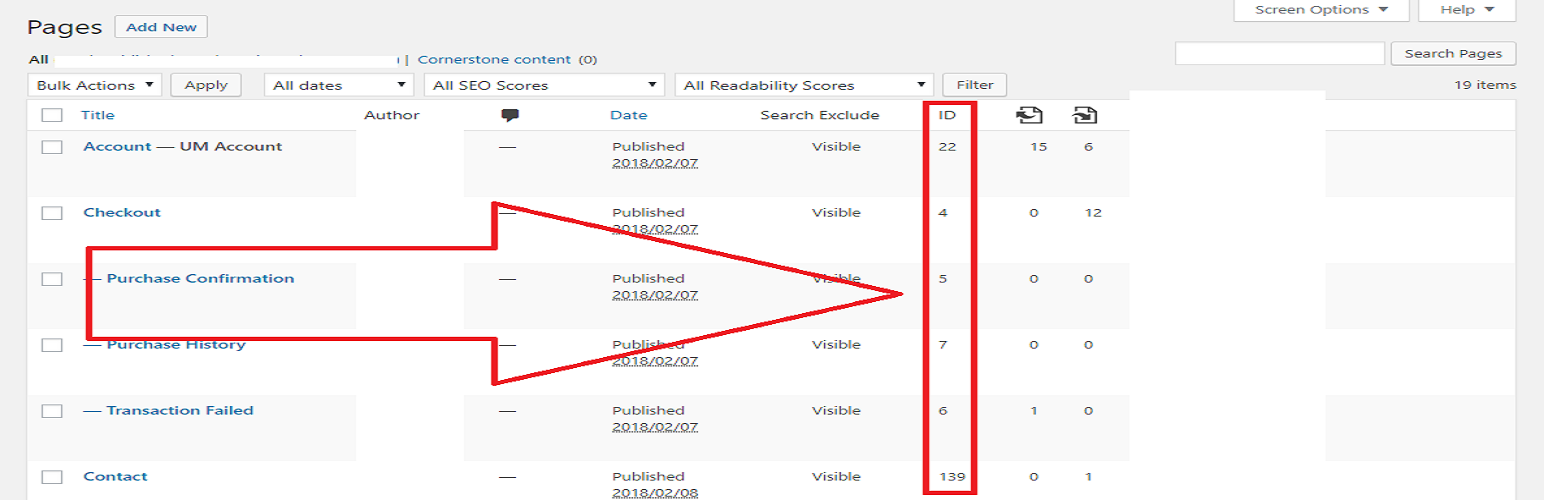Click outgoing internal links column icon

[x=1029, y=115]
